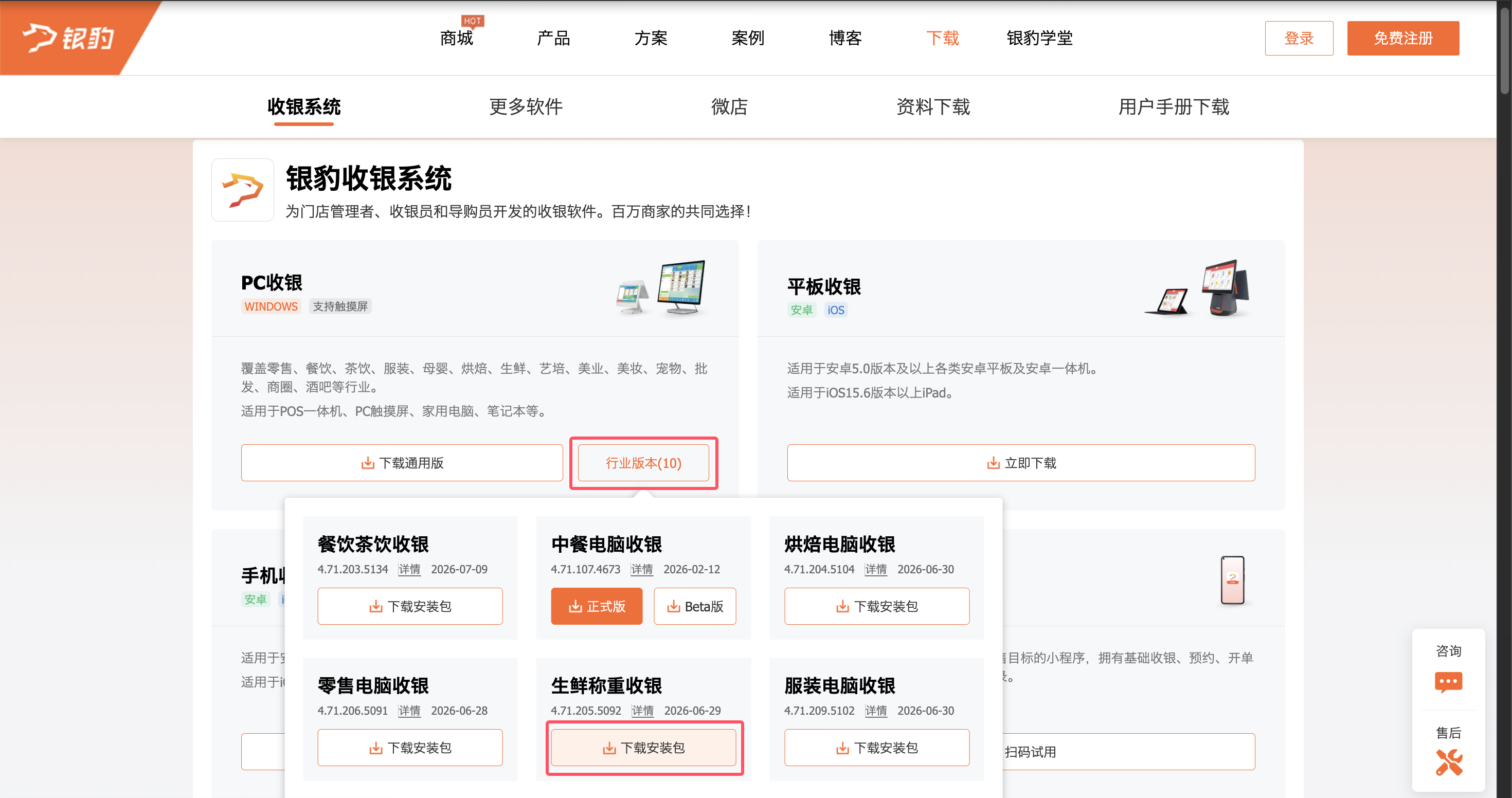Download Beta版 of 中餐电脑收银
Image resolution: width=1512 pixels, height=798 pixels.
click(695, 606)
